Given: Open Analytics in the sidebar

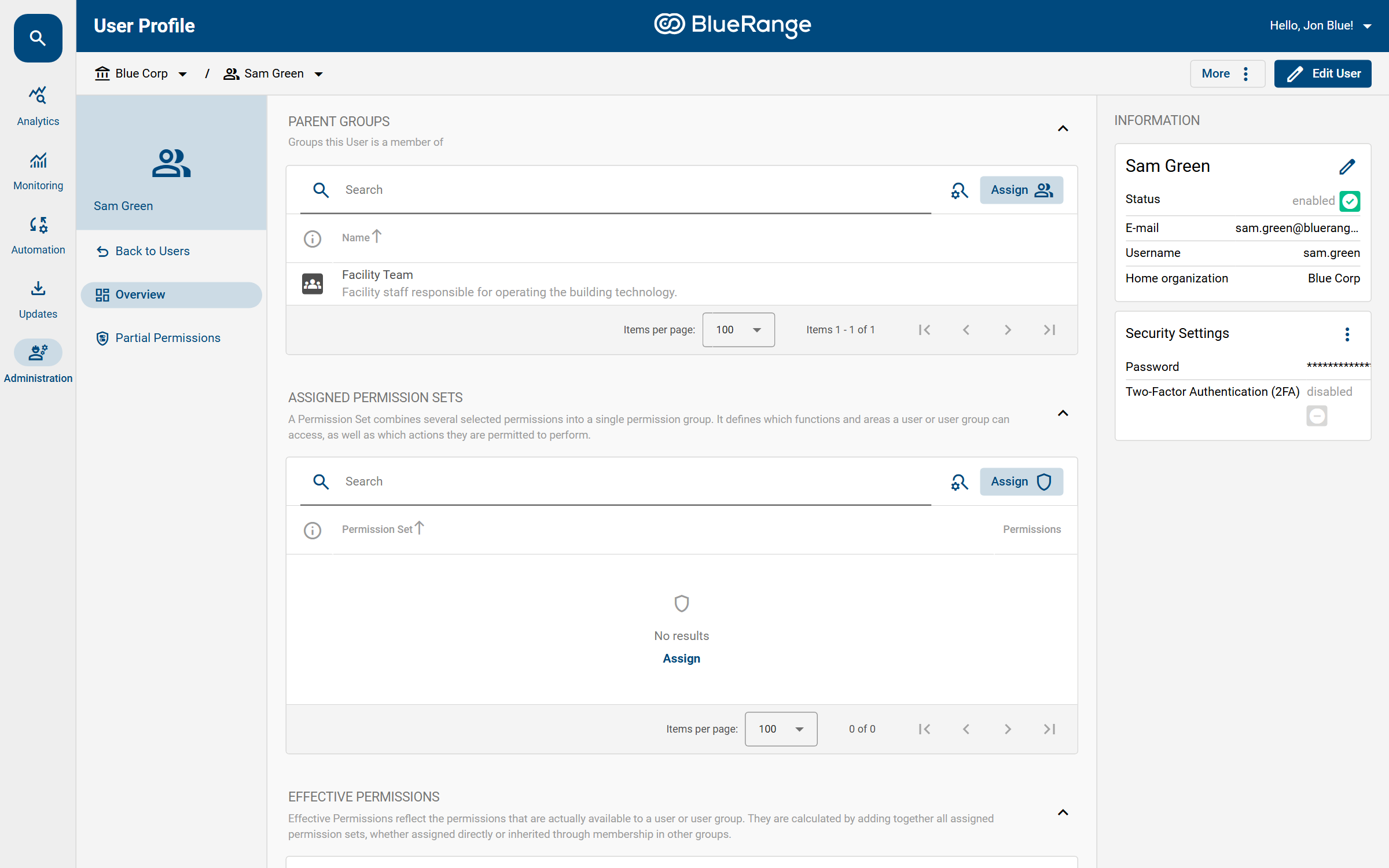Looking at the screenshot, I should [x=38, y=106].
